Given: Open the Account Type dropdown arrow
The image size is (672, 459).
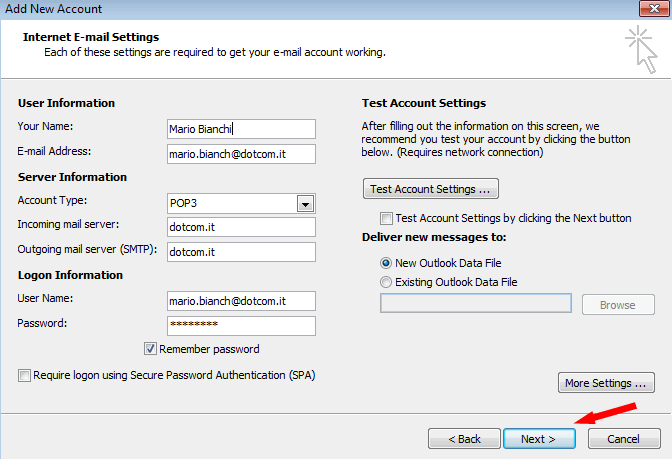Looking at the screenshot, I should point(305,204).
